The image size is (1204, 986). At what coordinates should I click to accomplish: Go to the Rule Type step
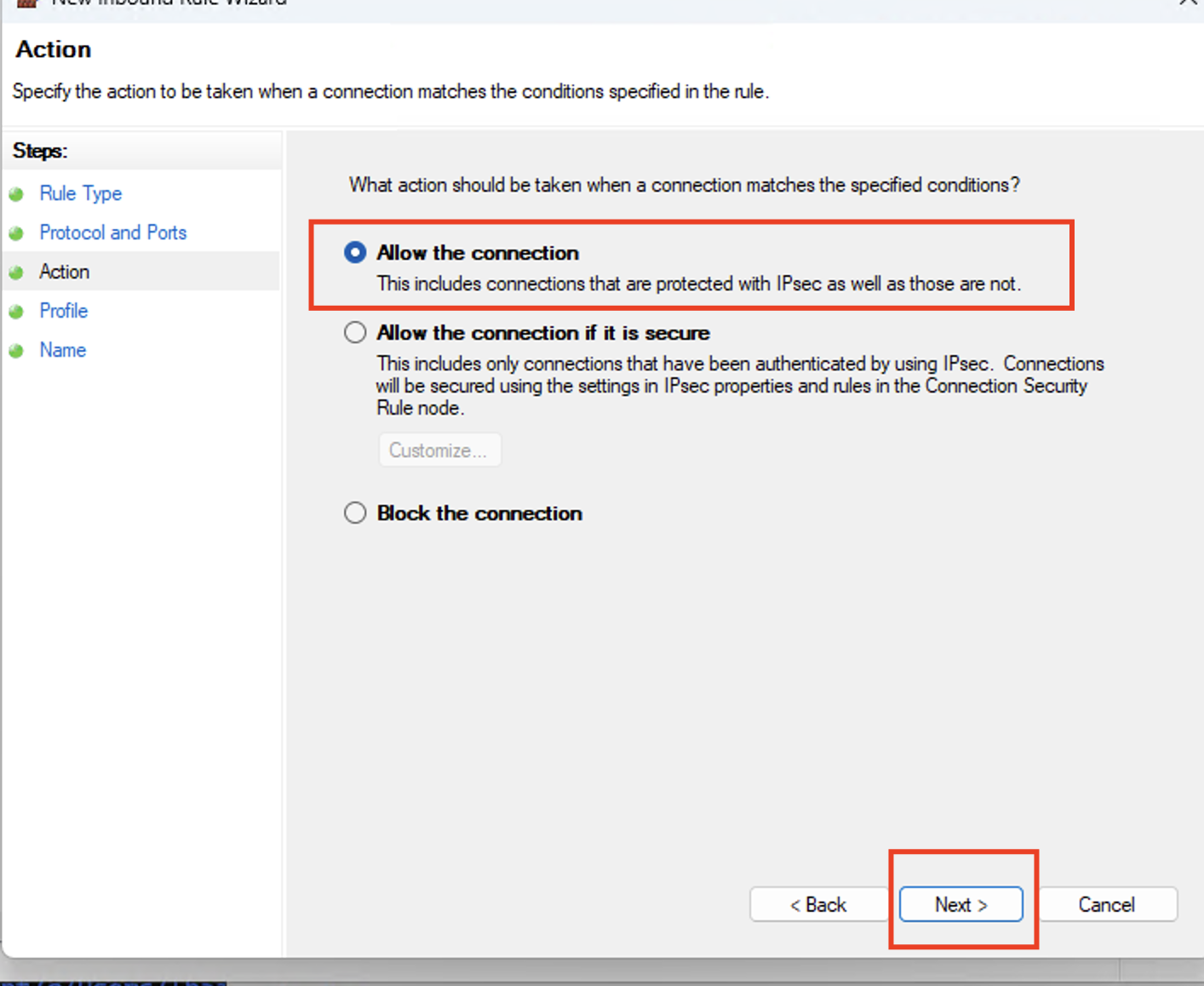coord(81,194)
